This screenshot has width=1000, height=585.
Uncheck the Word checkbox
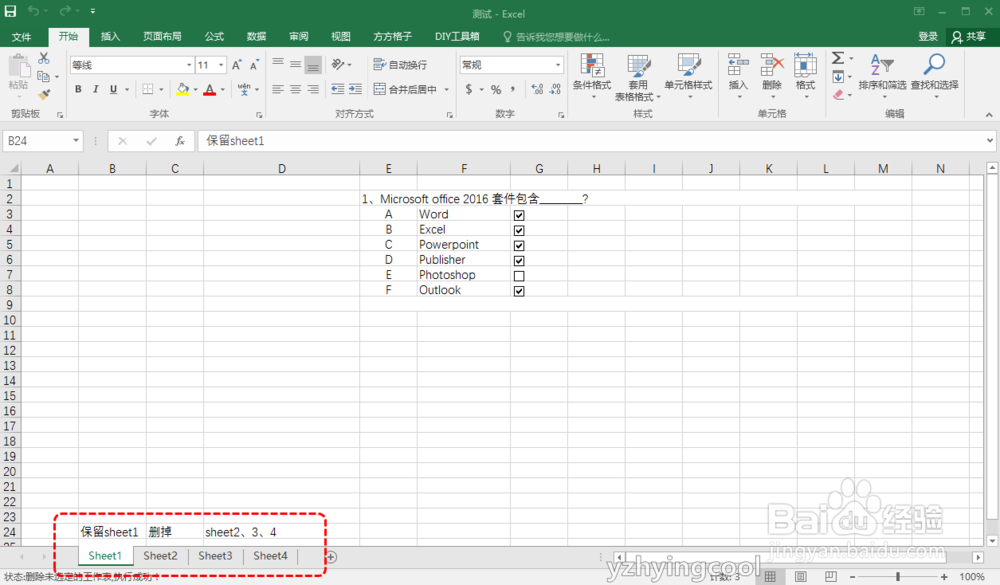pos(519,215)
